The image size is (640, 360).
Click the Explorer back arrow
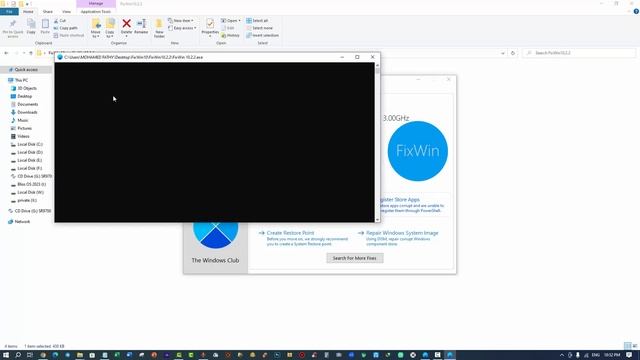click(6, 53)
